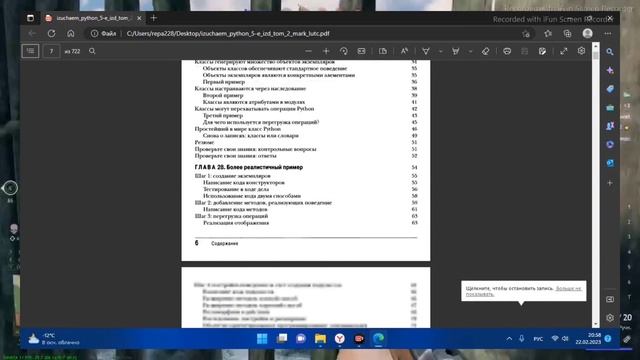Open sidebar Shopping tag icon
The image size is (640, 360).
click(610, 89)
